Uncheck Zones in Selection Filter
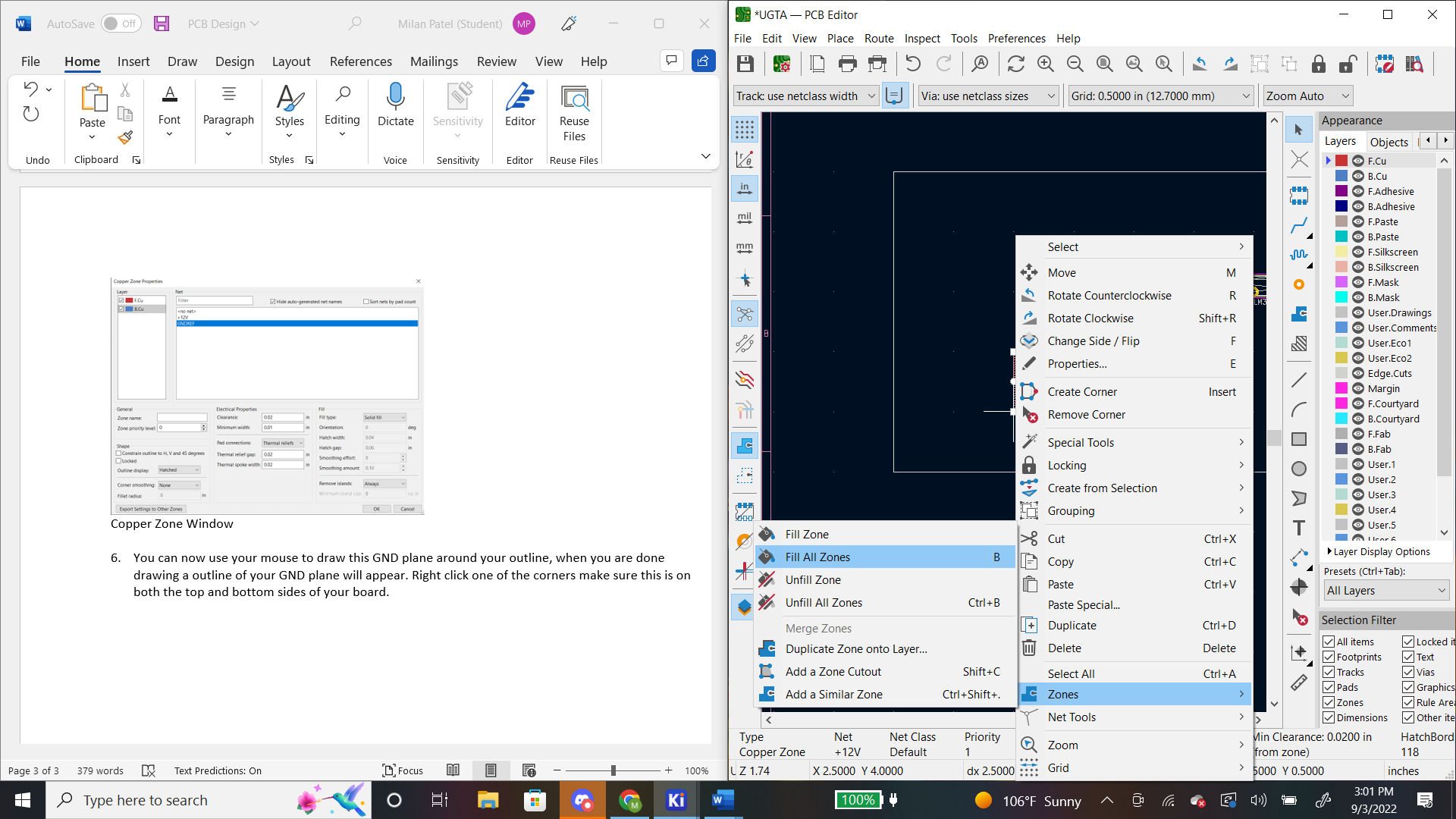Screen dimensions: 1456x819 pyautogui.click(x=1329, y=702)
